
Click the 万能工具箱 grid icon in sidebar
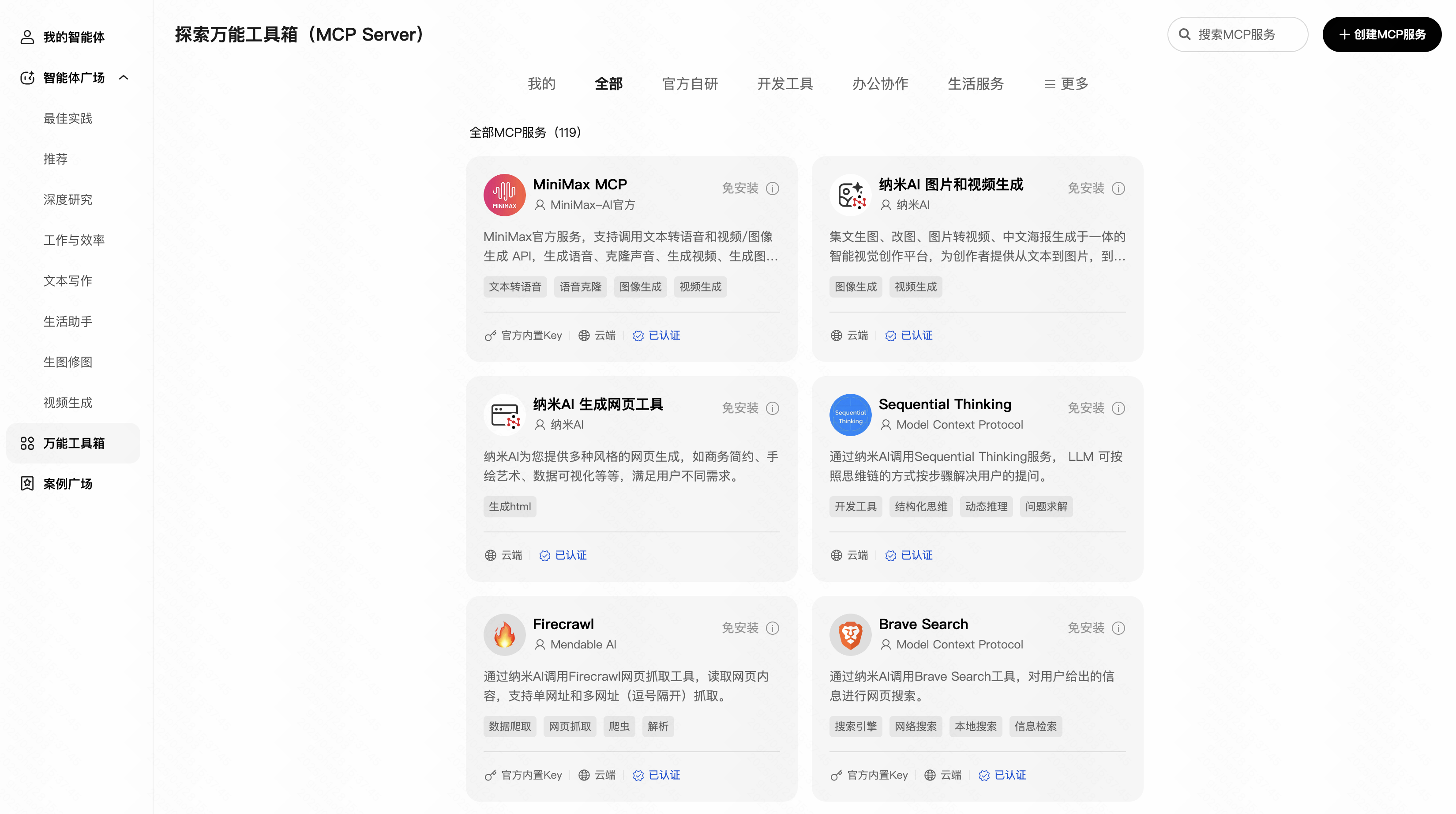pyautogui.click(x=27, y=443)
